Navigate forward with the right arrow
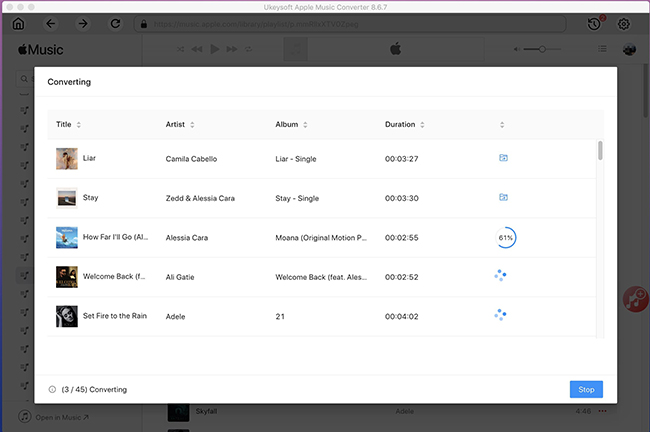Image resolution: width=650 pixels, height=432 pixels. (x=83, y=24)
